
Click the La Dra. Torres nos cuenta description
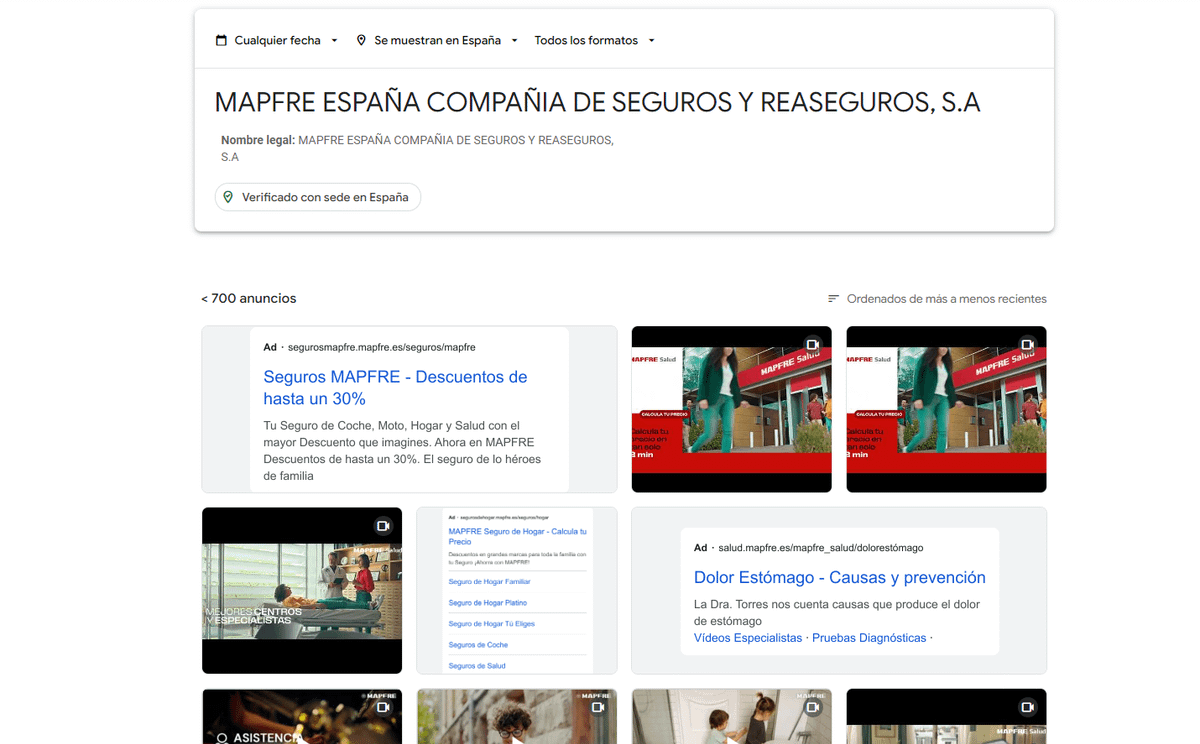click(x=837, y=613)
